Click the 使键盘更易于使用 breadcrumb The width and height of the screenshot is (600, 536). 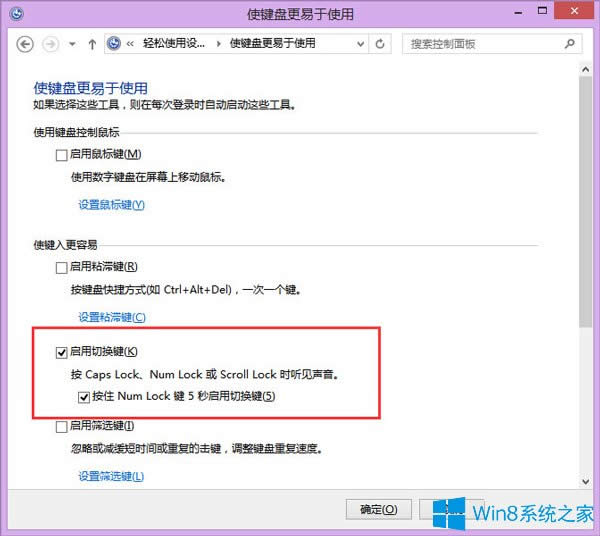(x=272, y=44)
